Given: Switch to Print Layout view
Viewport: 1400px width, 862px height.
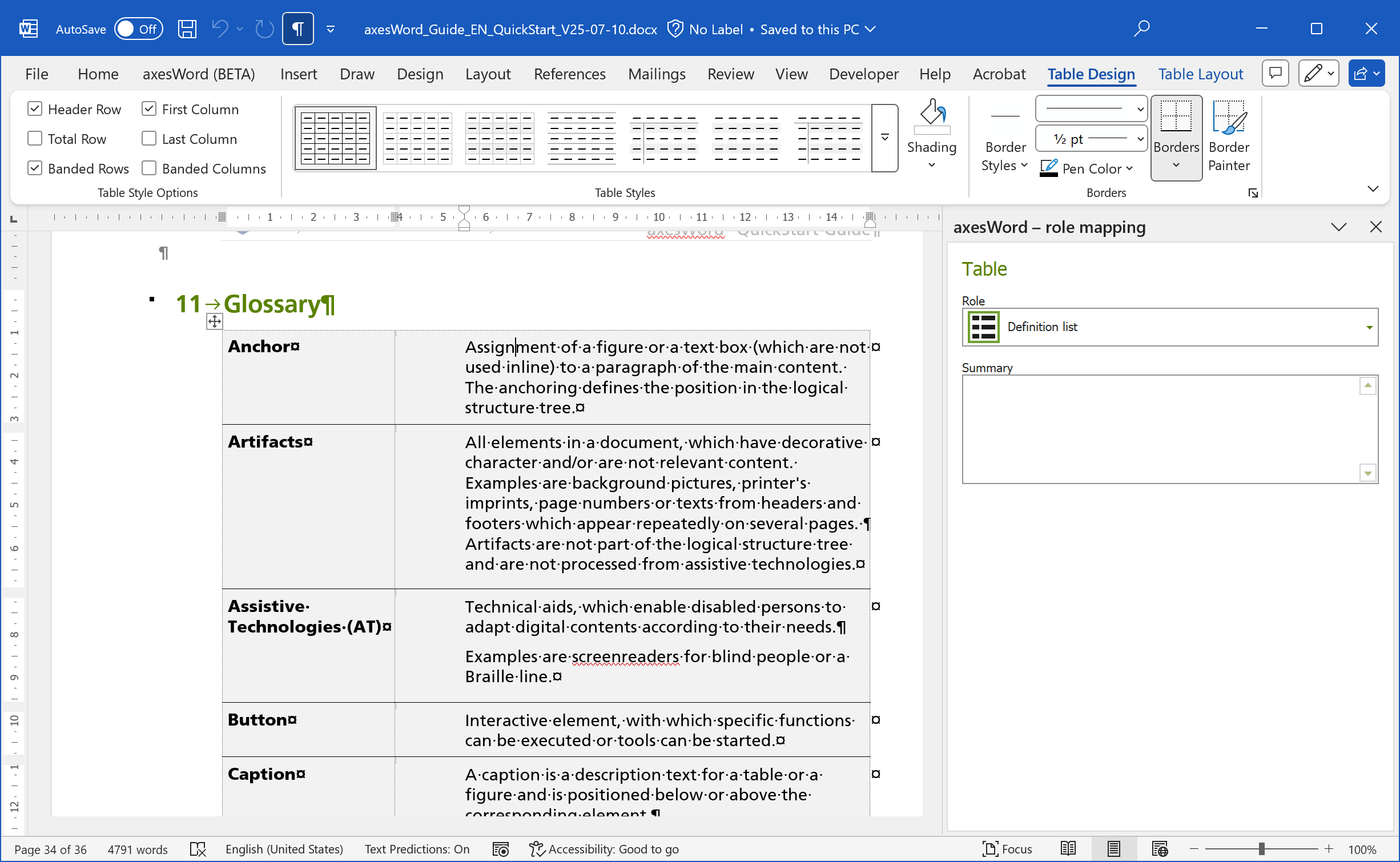Looking at the screenshot, I should [1113, 849].
